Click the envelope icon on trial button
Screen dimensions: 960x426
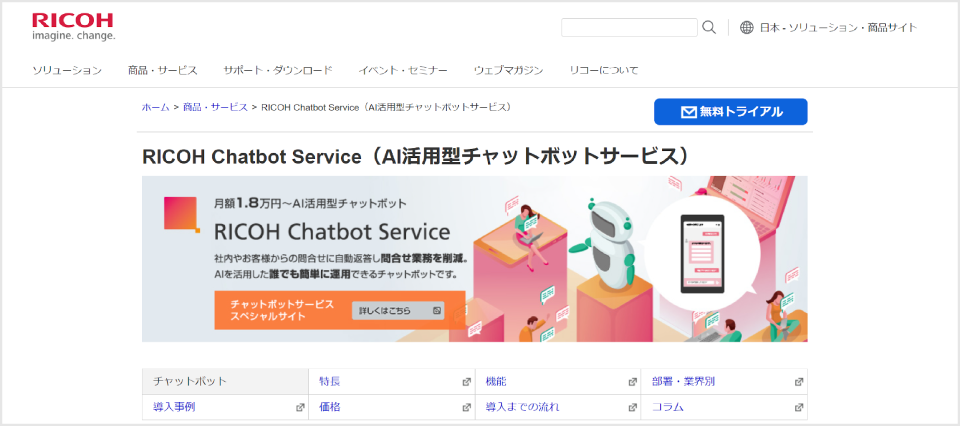689,112
